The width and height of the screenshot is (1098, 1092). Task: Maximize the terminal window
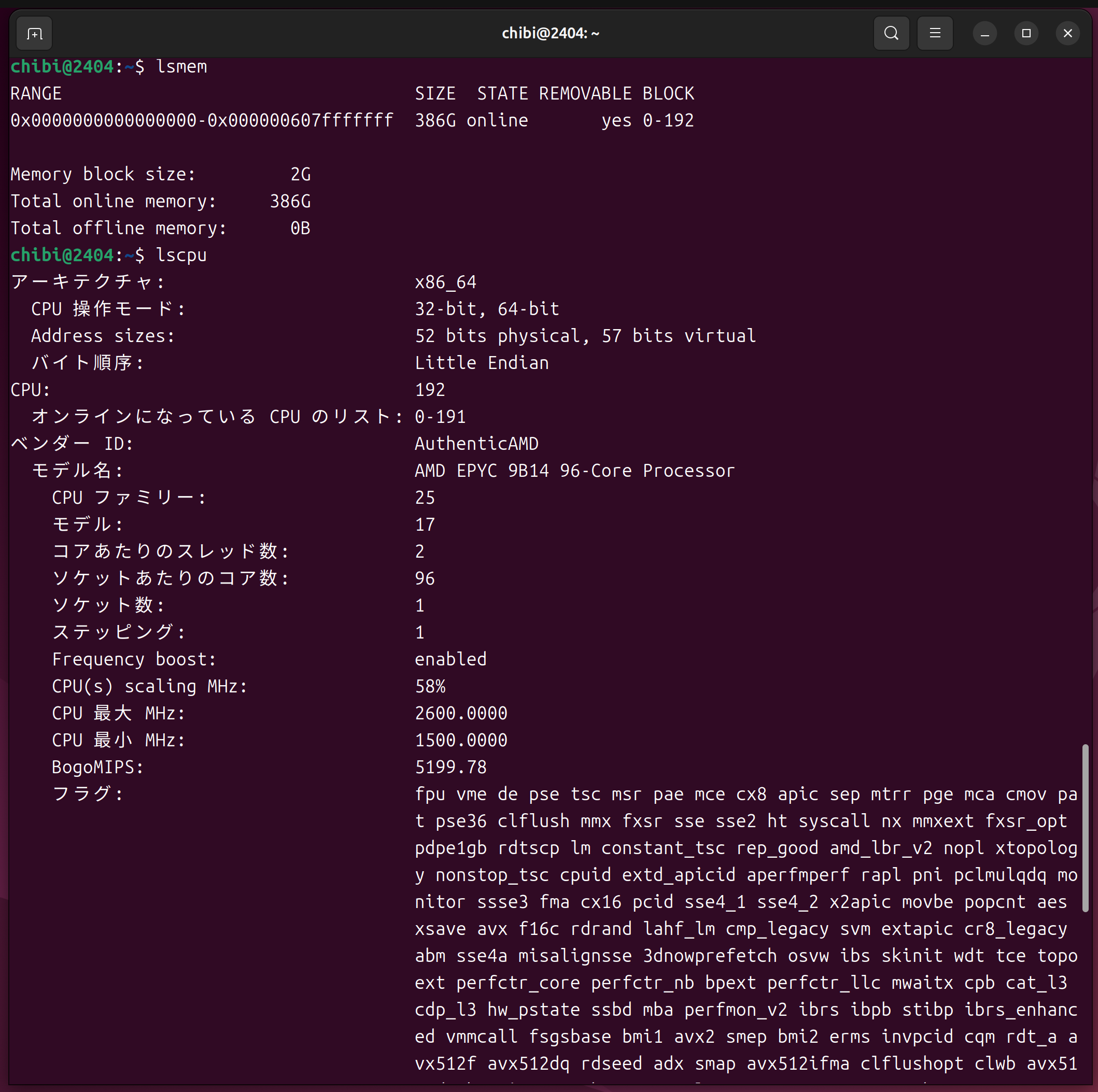(x=1026, y=34)
